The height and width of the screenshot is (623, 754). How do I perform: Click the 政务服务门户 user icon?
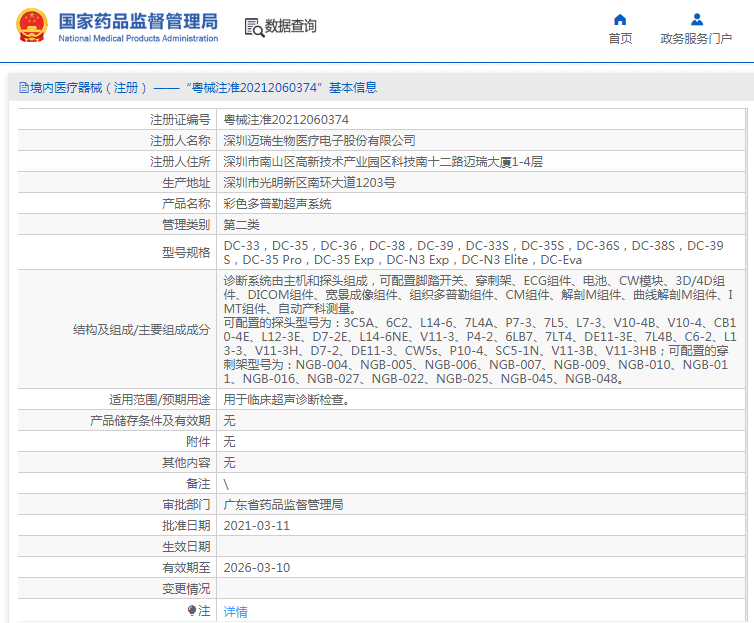click(696, 20)
